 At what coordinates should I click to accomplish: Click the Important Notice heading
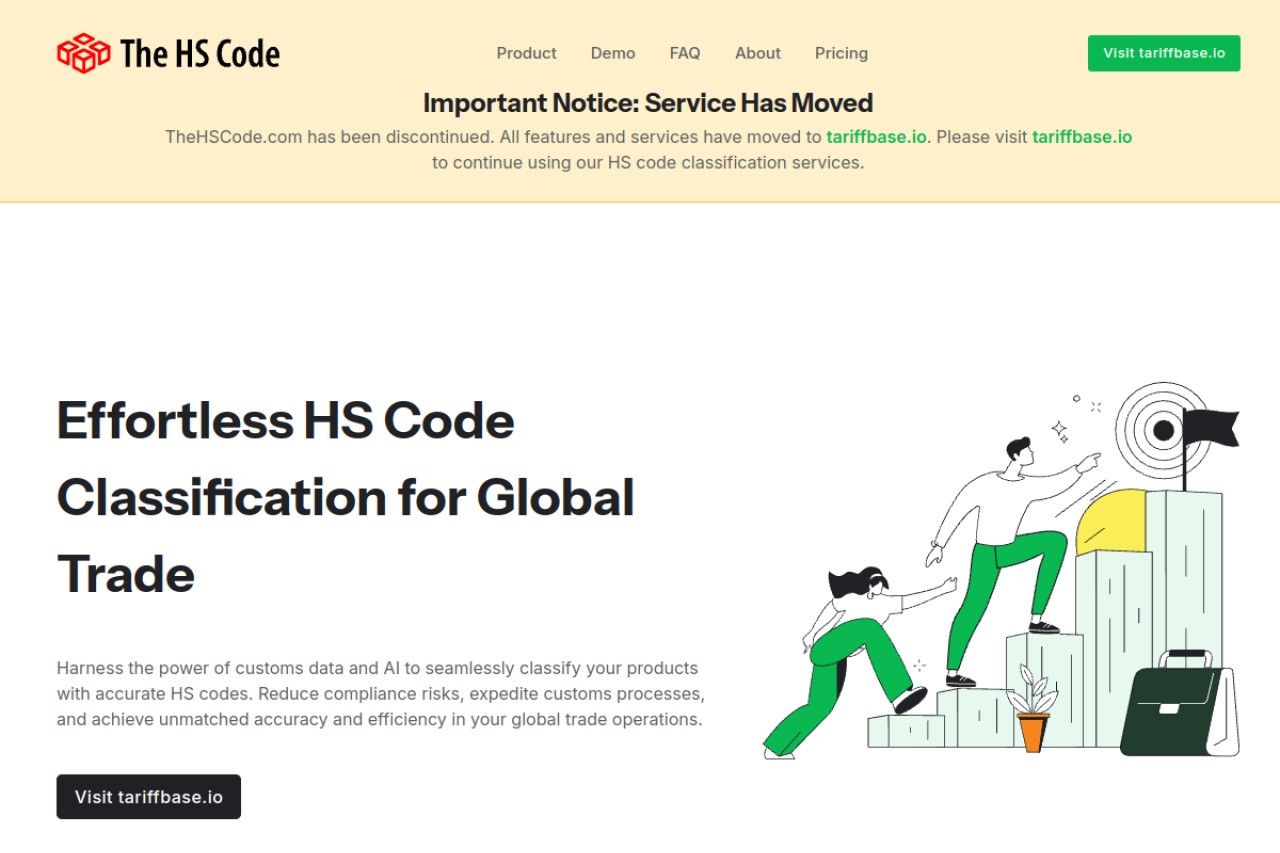[x=648, y=103]
